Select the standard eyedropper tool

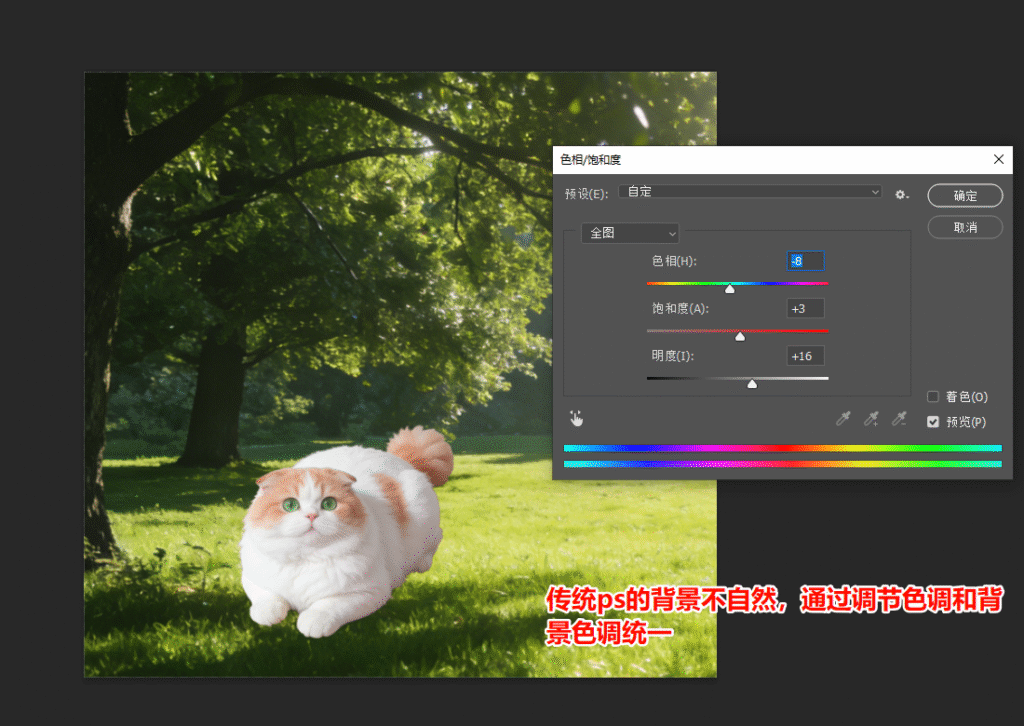pos(843,419)
